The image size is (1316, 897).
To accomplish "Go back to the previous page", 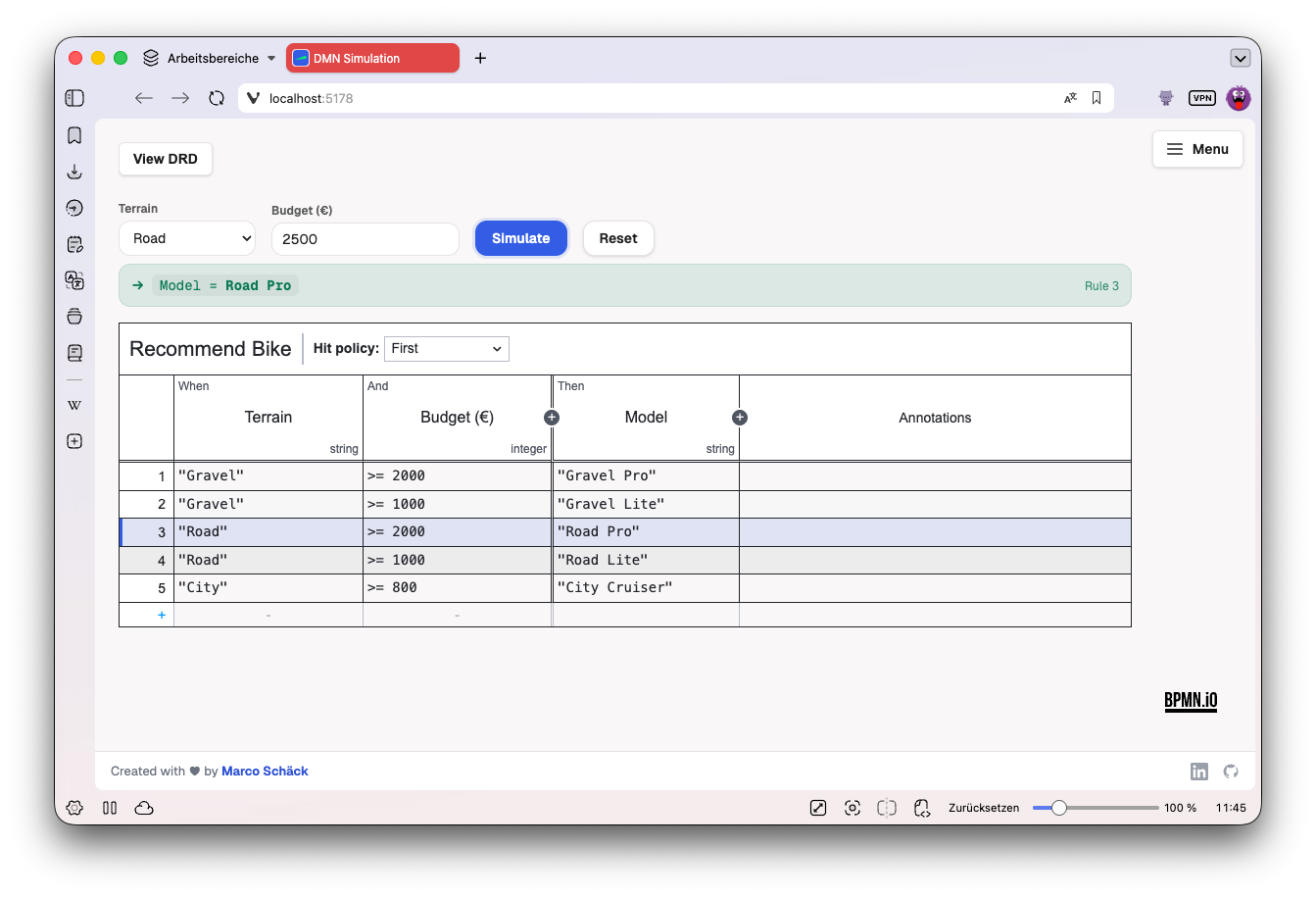I will (x=144, y=98).
